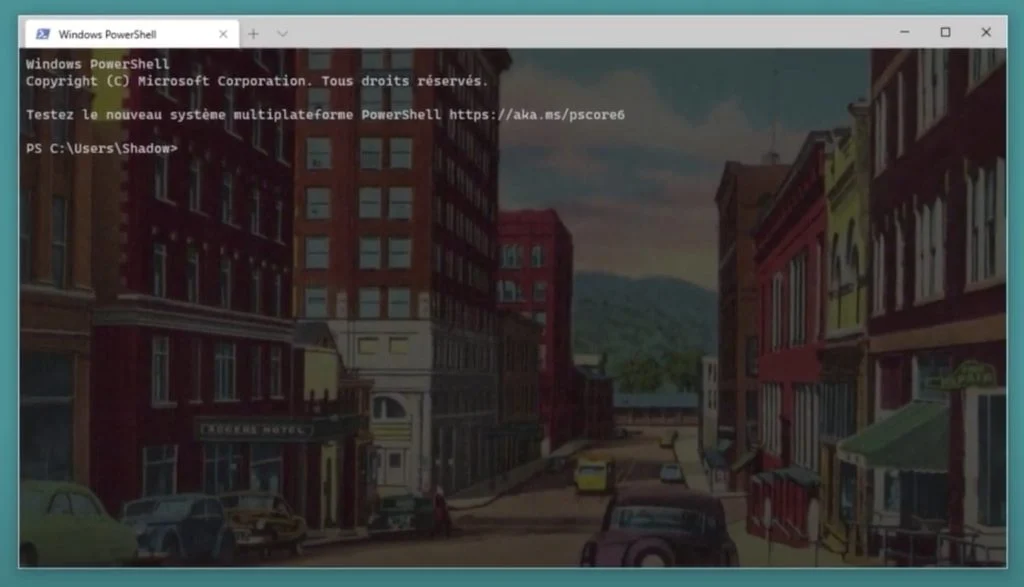Open a new tab with plus button
Viewport: 1024px width, 587px height.
253,34
